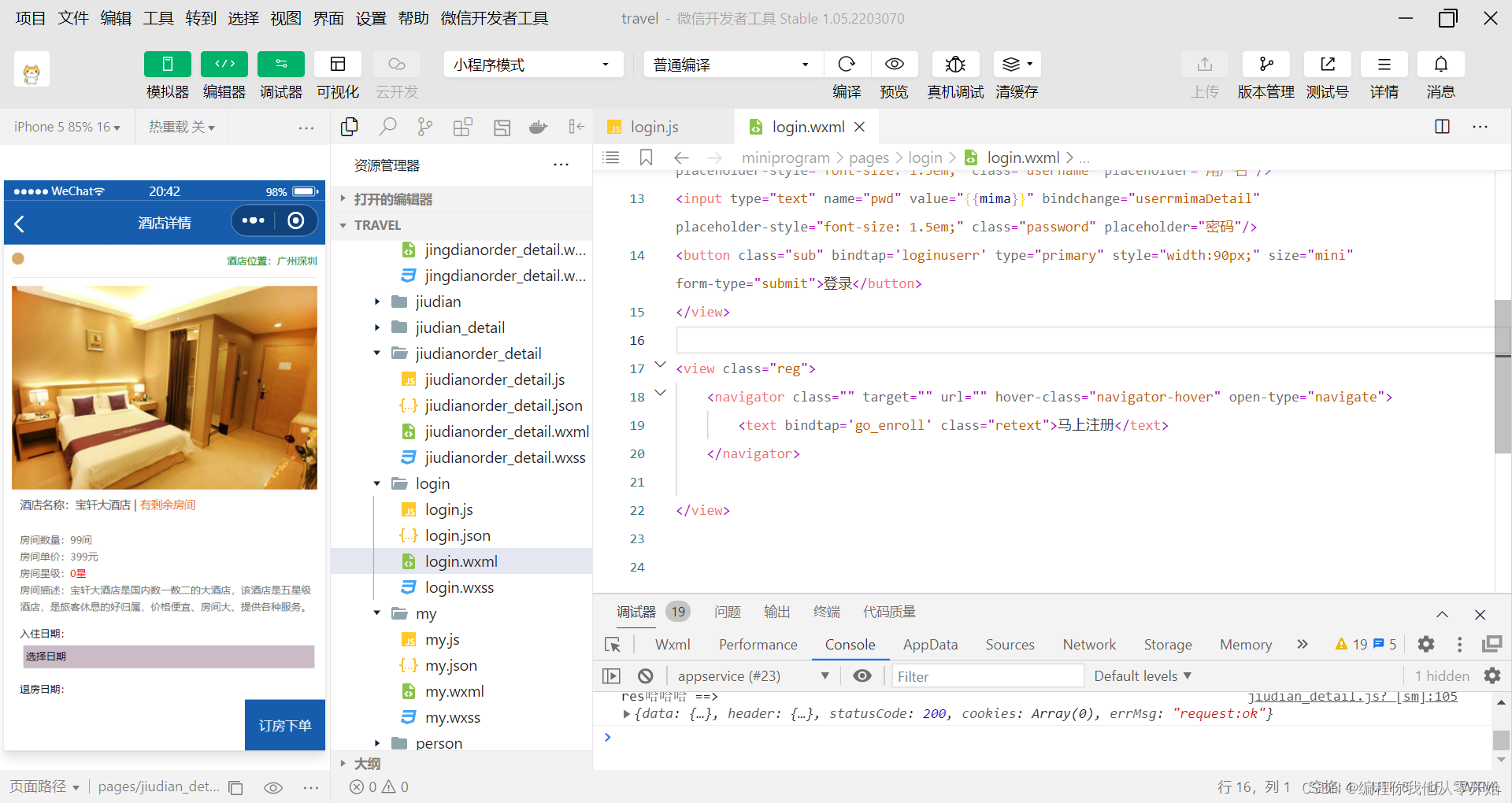The height and width of the screenshot is (803, 1512).
Task: Open login.wxss file
Action: pyautogui.click(x=461, y=587)
